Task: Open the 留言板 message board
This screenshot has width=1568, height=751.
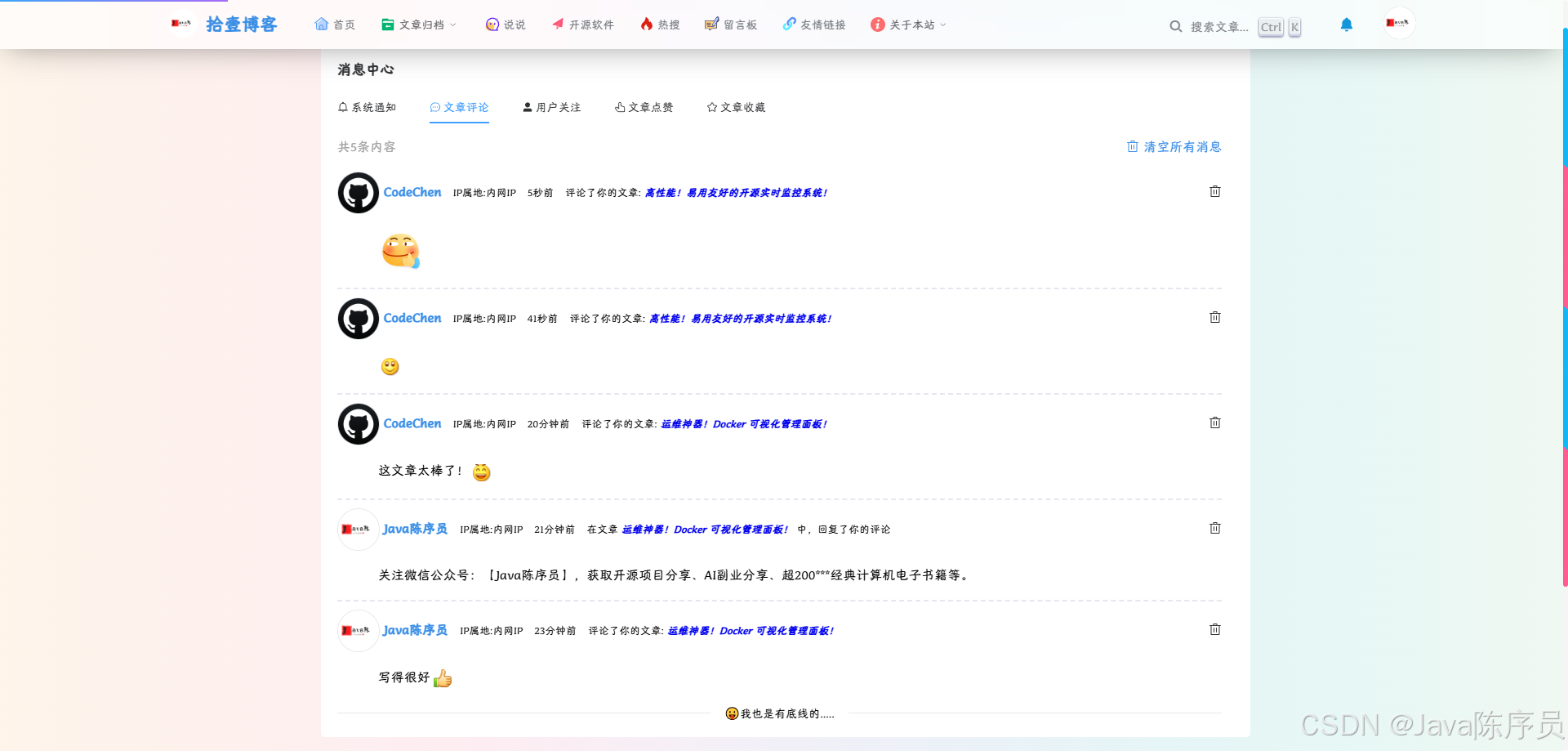Action: click(731, 25)
